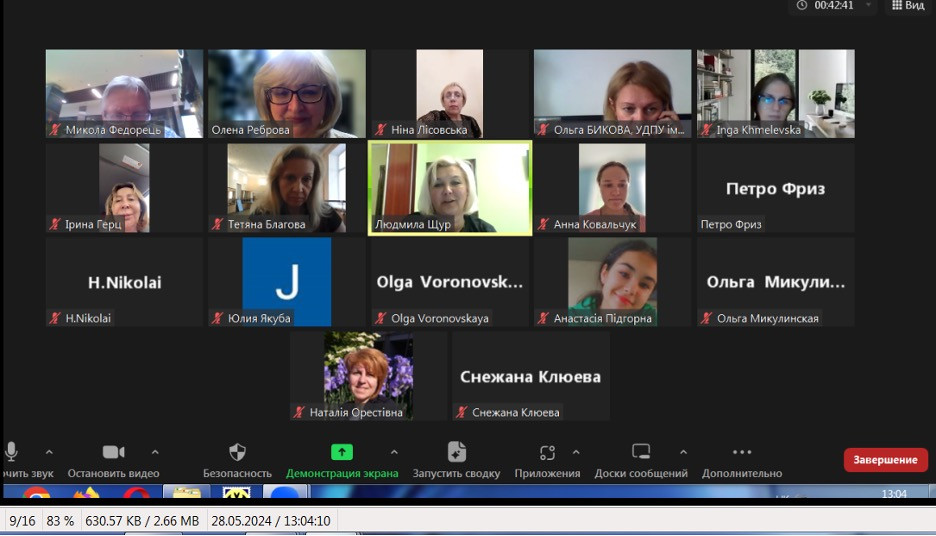Image resolution: width=936 pixels, height=536 pixels.
Task: Select Тетяна Благова video tile
Action: click(x=287, y=188)
